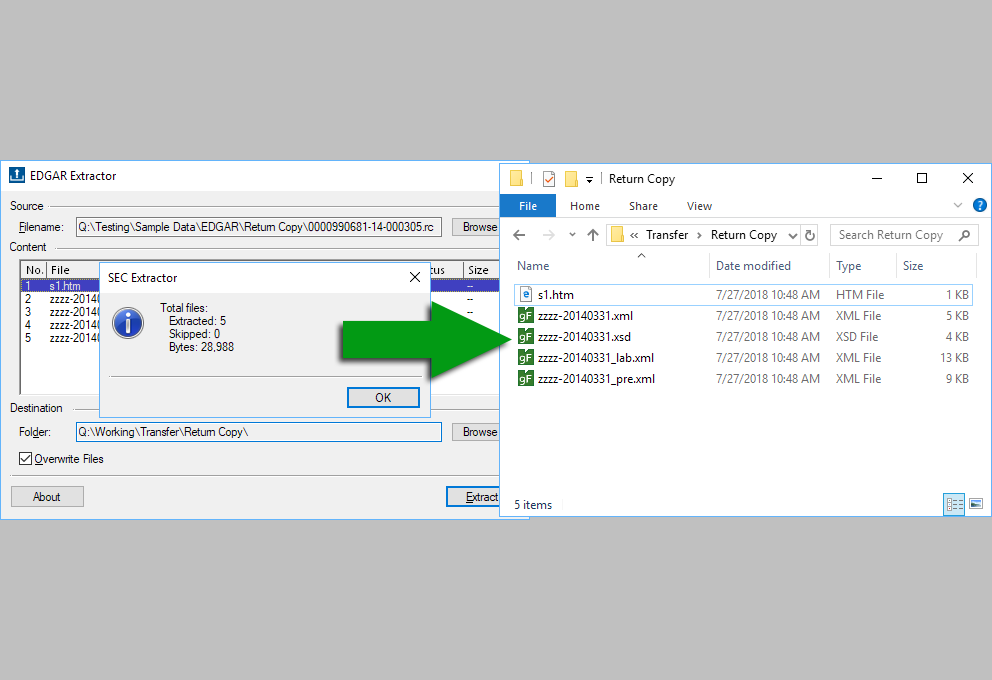The height and width of the screenshot is (680, 992).
Task: Select row number 5 in EDGAR content list
Action: pos(61,338)
